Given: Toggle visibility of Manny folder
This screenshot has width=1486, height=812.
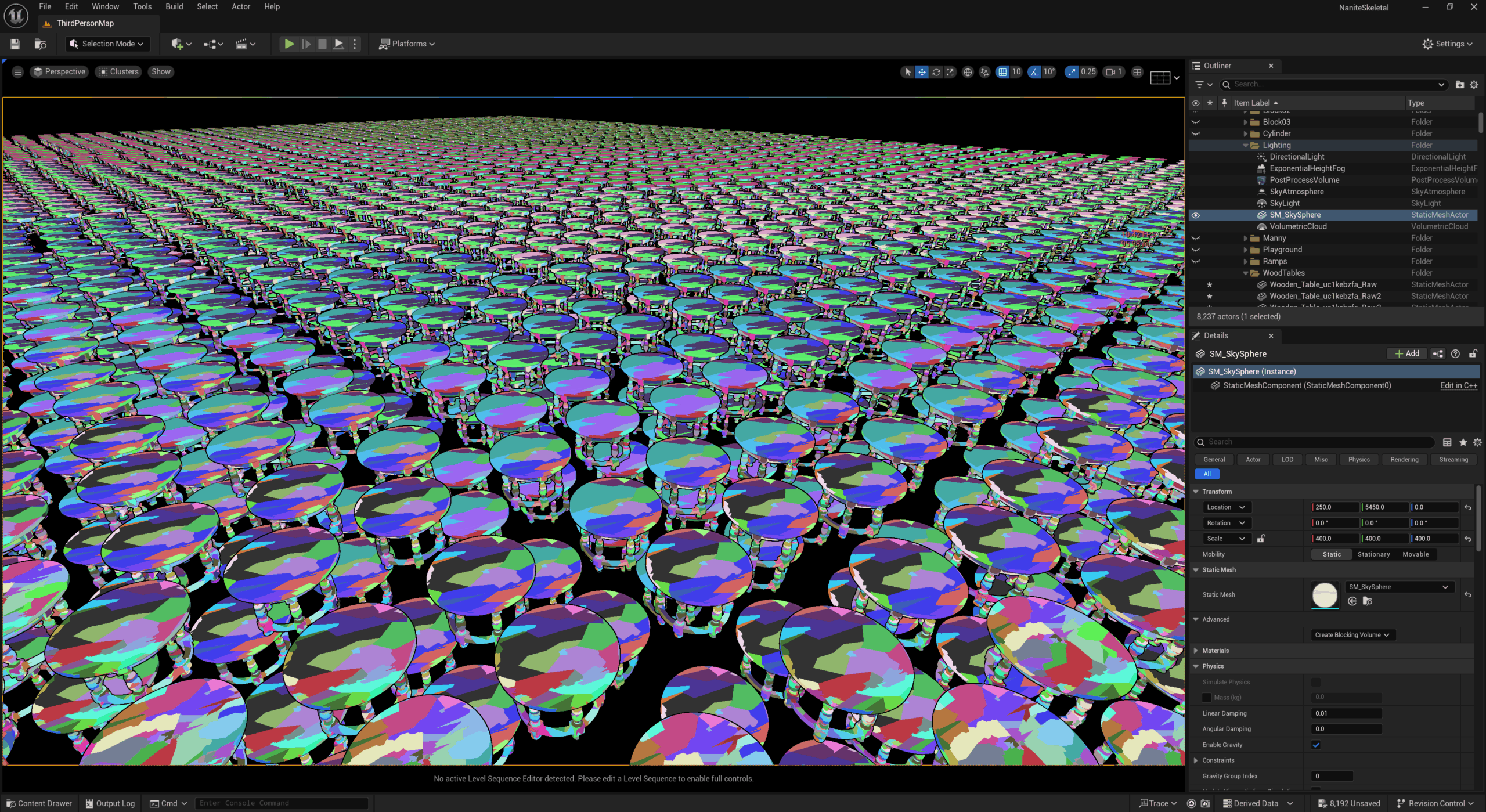Looking at the screenshot, I should [1196, 239].
